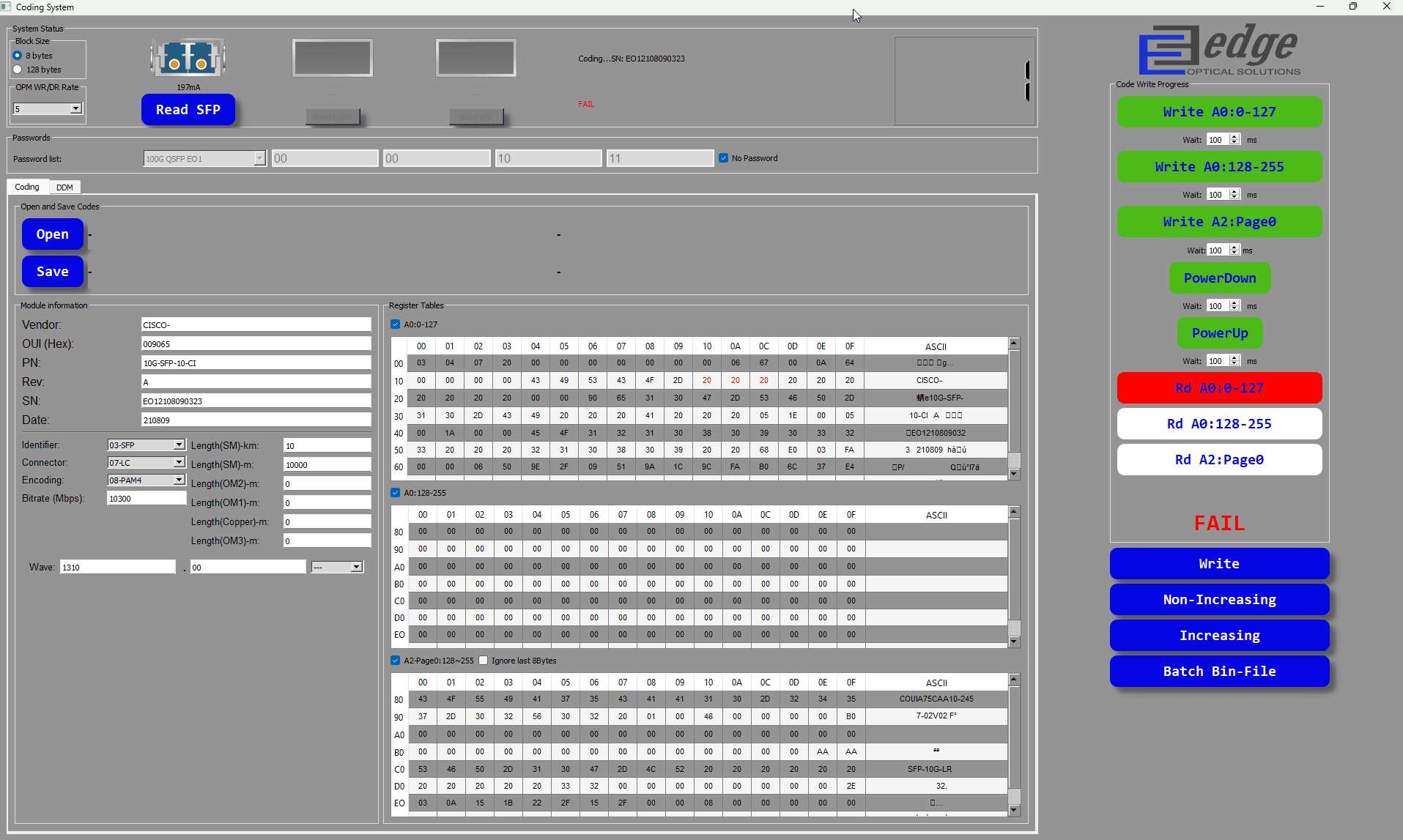This screenshot has width=1403, height=840.
Task: Expand the Connector dropdown
Action: 179,463
